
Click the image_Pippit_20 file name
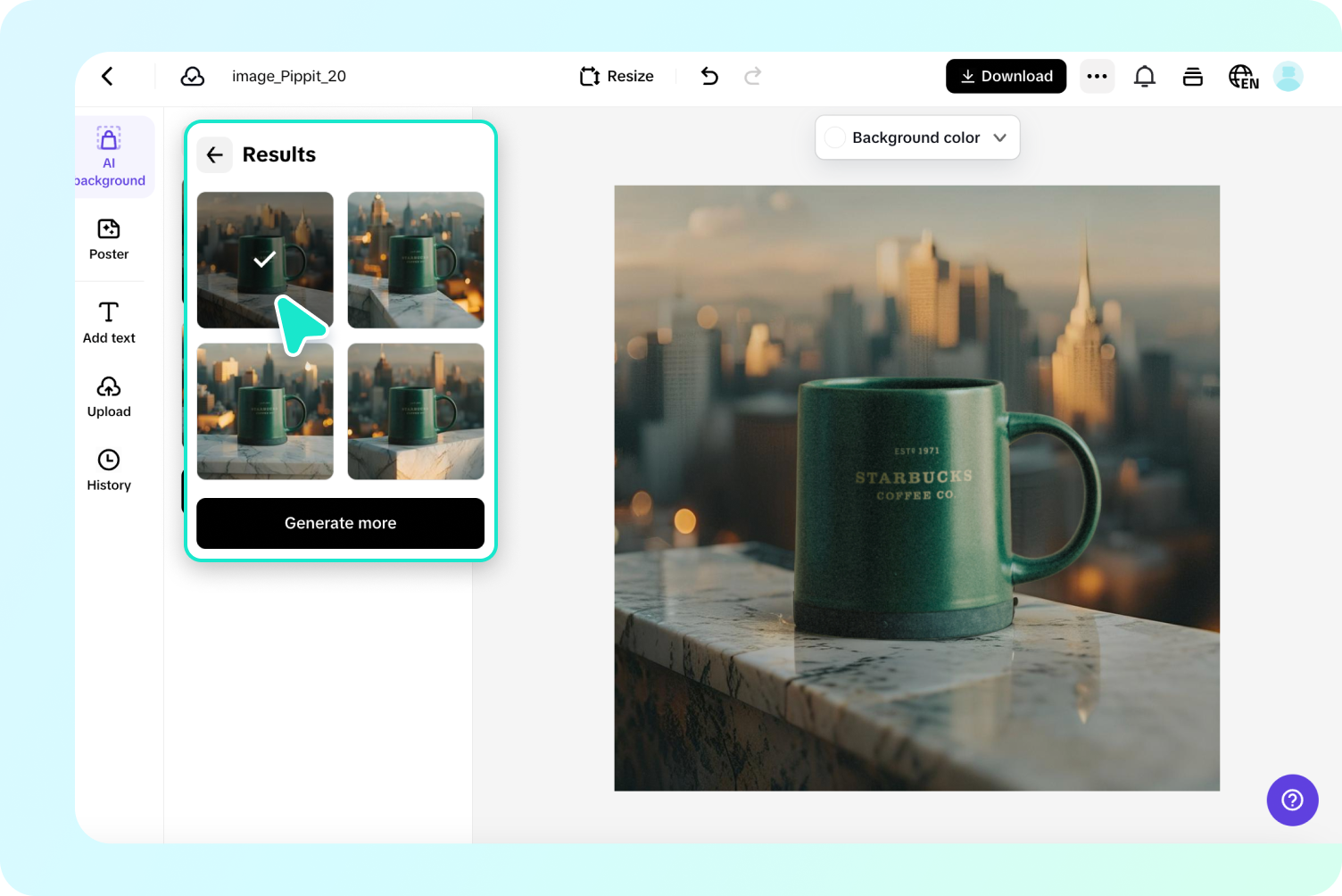289,77
